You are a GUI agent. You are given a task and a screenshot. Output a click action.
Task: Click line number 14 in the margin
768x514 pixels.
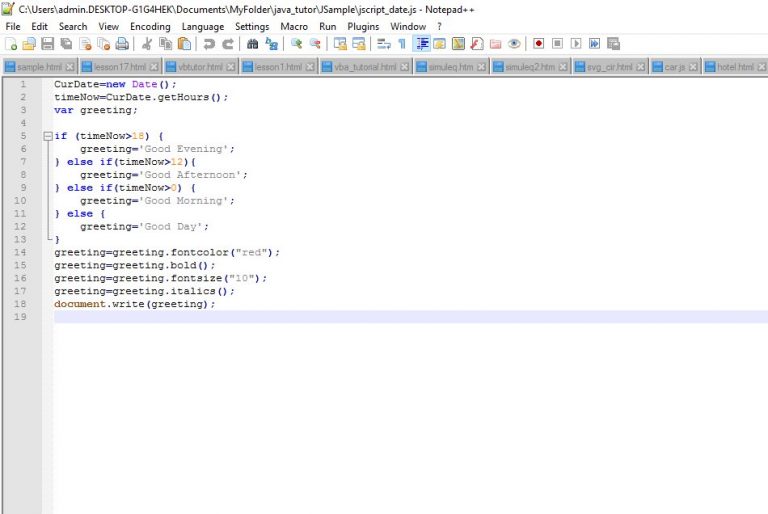[x=20, y=252]
